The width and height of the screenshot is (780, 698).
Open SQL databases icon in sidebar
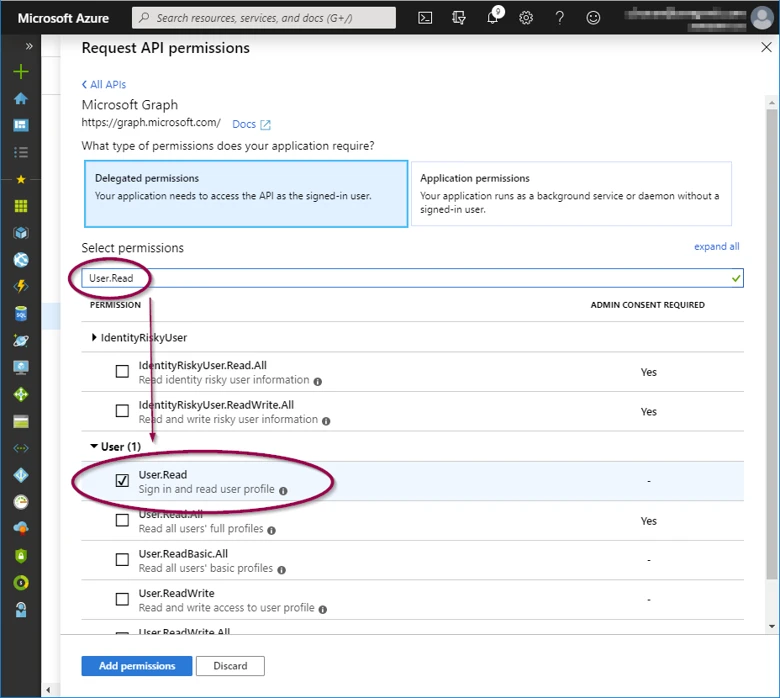pyautogui.click(x=21, y=313)
